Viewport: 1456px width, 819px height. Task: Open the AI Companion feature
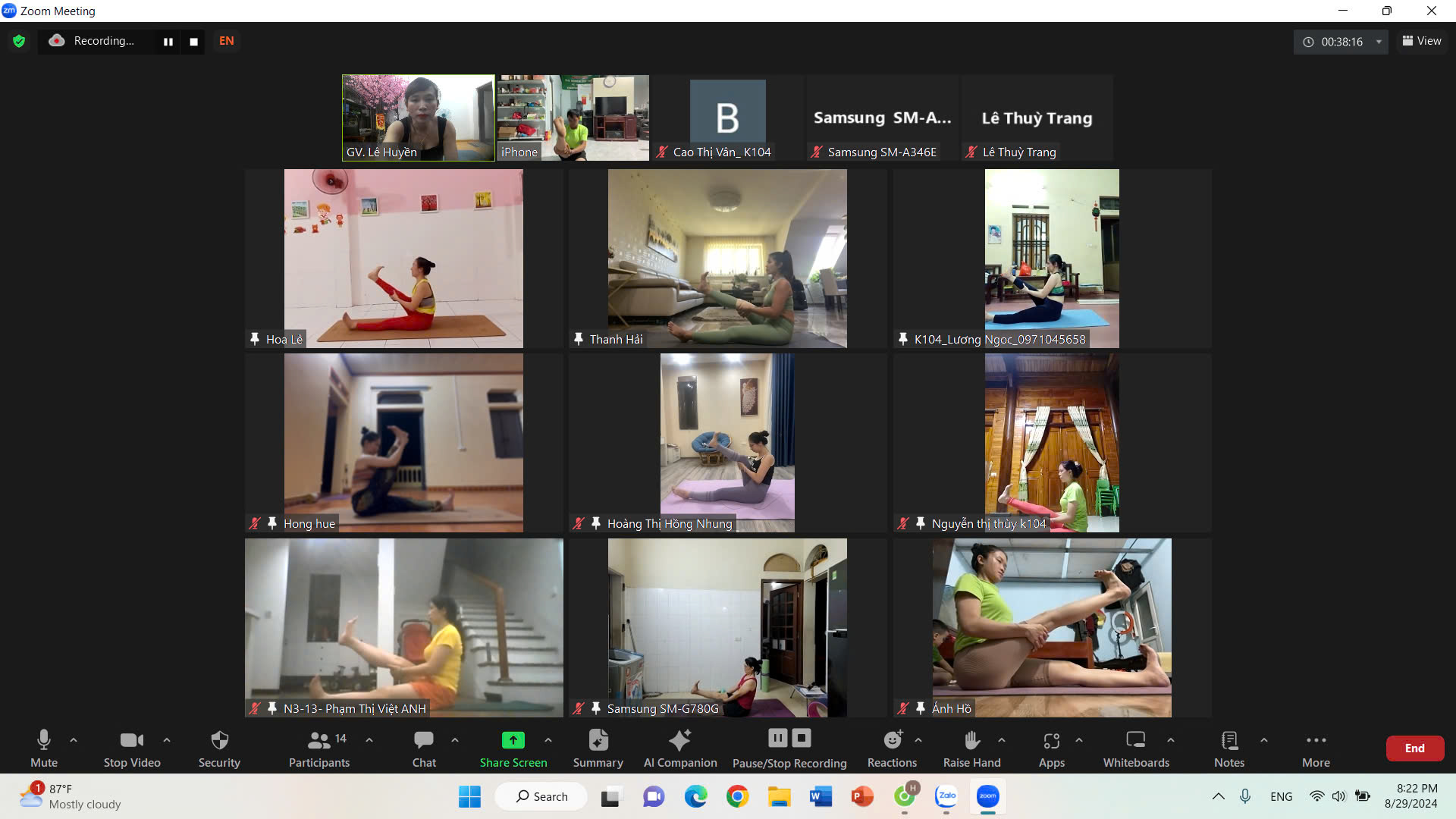pyautogui.click(x=679, y=747)
